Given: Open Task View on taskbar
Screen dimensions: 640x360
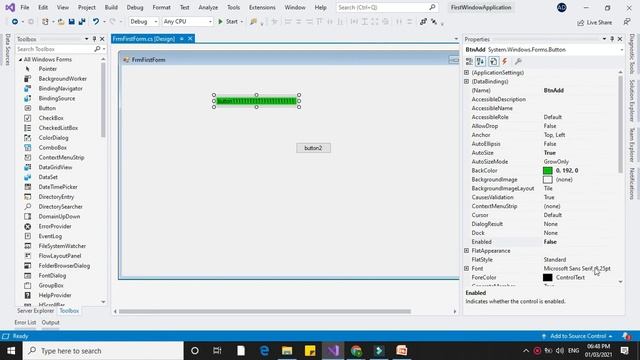Looking at the screenshot, I should pos(217,351).
